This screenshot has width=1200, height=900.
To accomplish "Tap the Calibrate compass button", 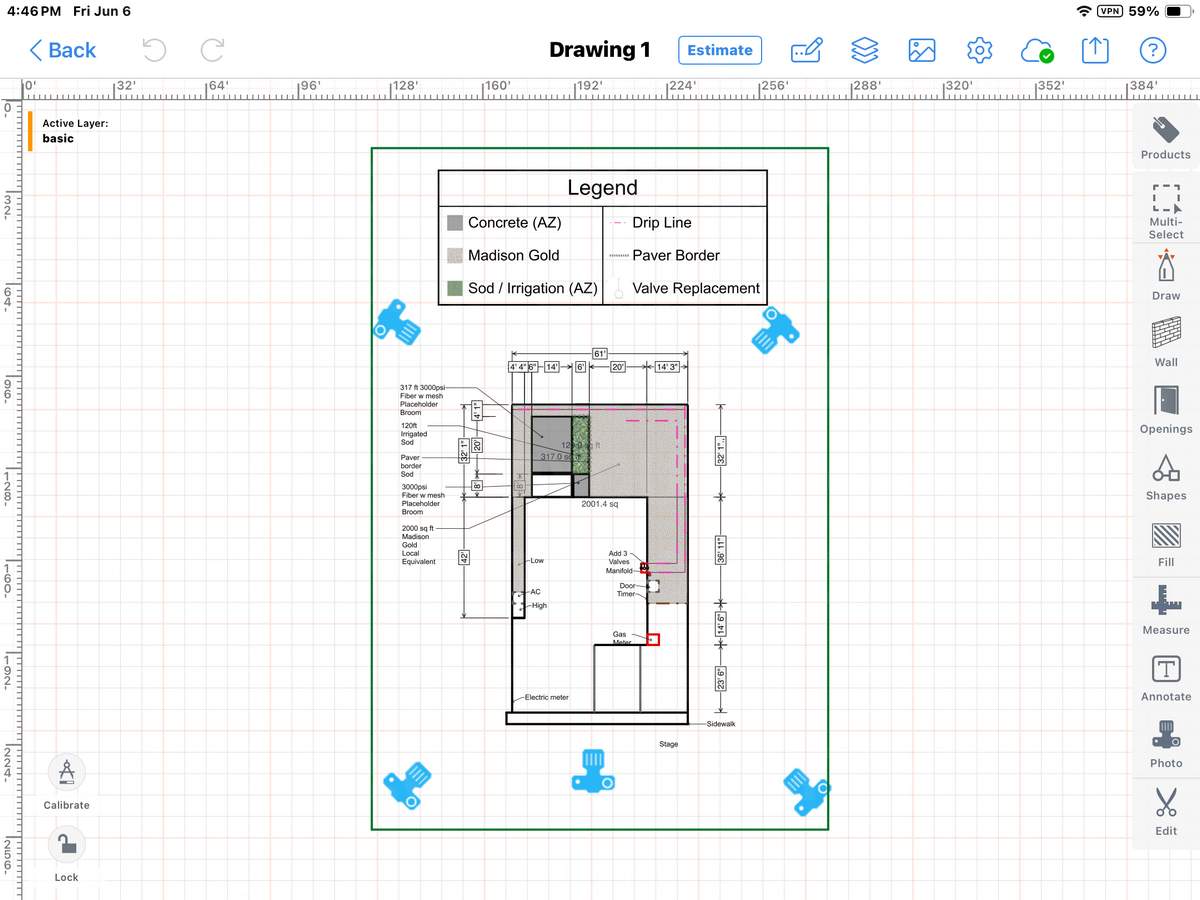I will [x=67, y=774].
